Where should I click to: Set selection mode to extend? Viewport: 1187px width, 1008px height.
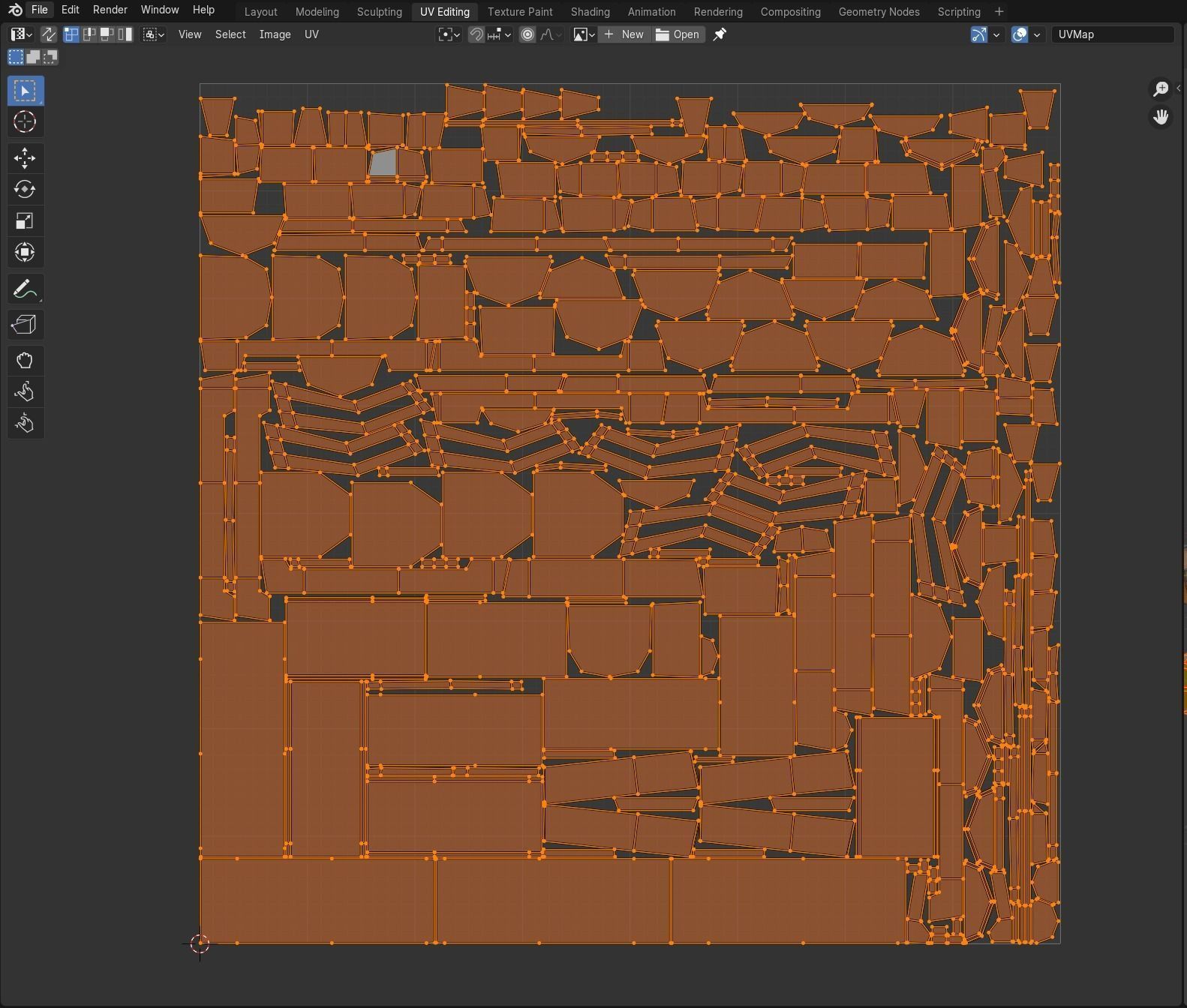(x=33, y=57)
